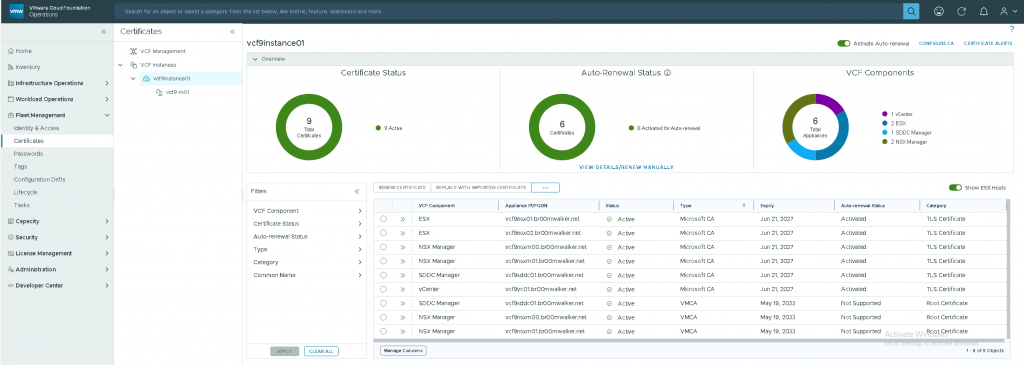Viewport: 1024px width, 365px height.
Task: Click Replace With Imported Certificate button
Action: [x=481, y=187]
